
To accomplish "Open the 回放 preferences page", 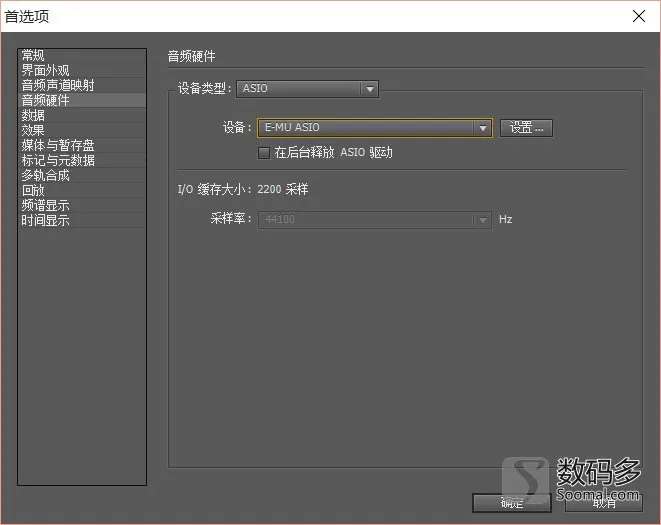I will click(82, 190).
